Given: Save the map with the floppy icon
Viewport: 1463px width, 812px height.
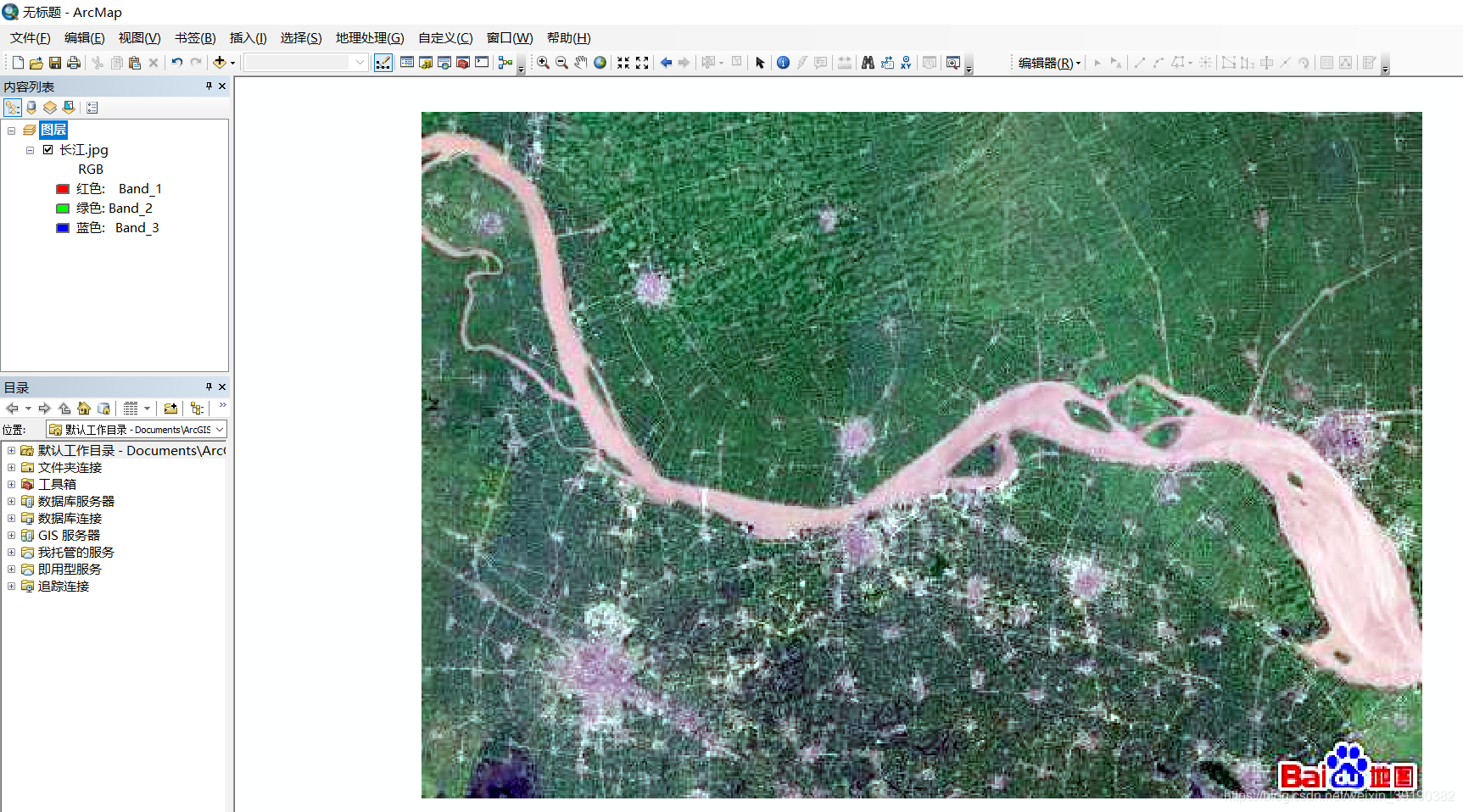Looking at the screenshot, I should click(x=55, y=63).
